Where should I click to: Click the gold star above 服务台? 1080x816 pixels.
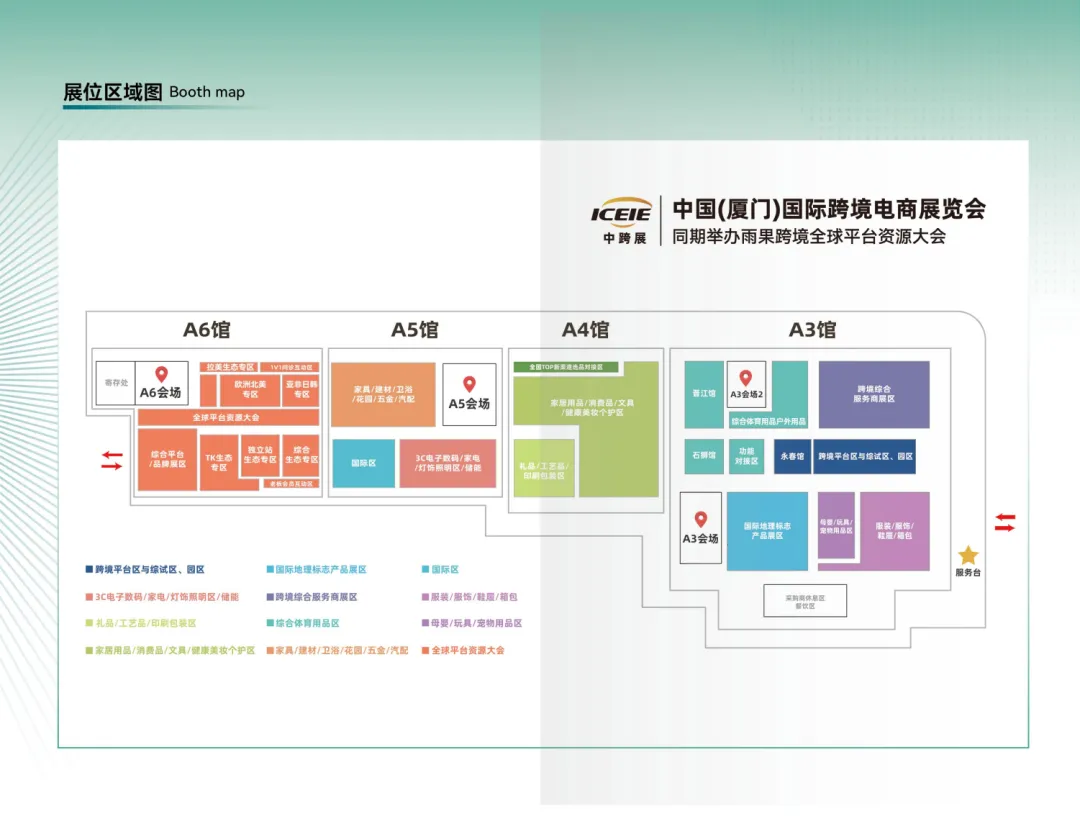pyautogui.click(x=968, y=555)
